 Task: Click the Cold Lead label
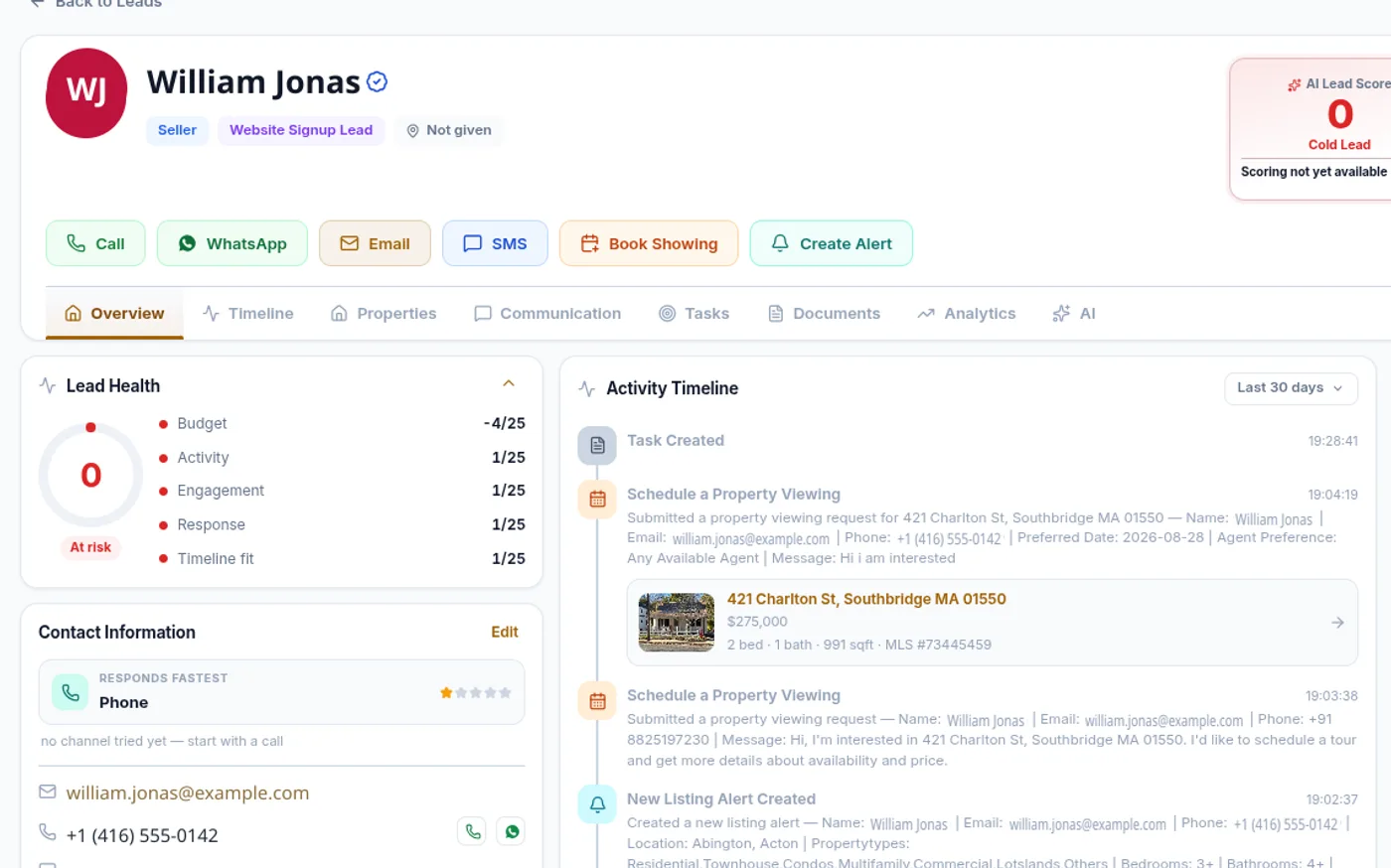1338,145
